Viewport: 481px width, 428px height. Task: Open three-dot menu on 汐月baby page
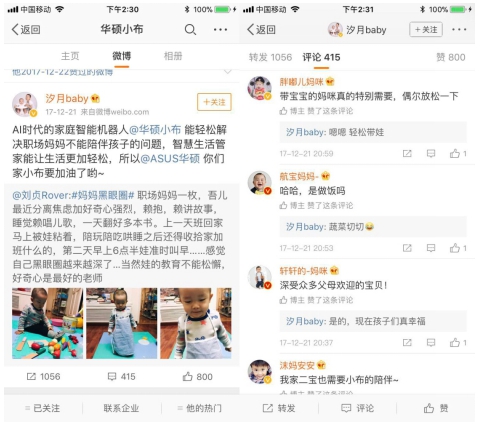click(459, 30)
